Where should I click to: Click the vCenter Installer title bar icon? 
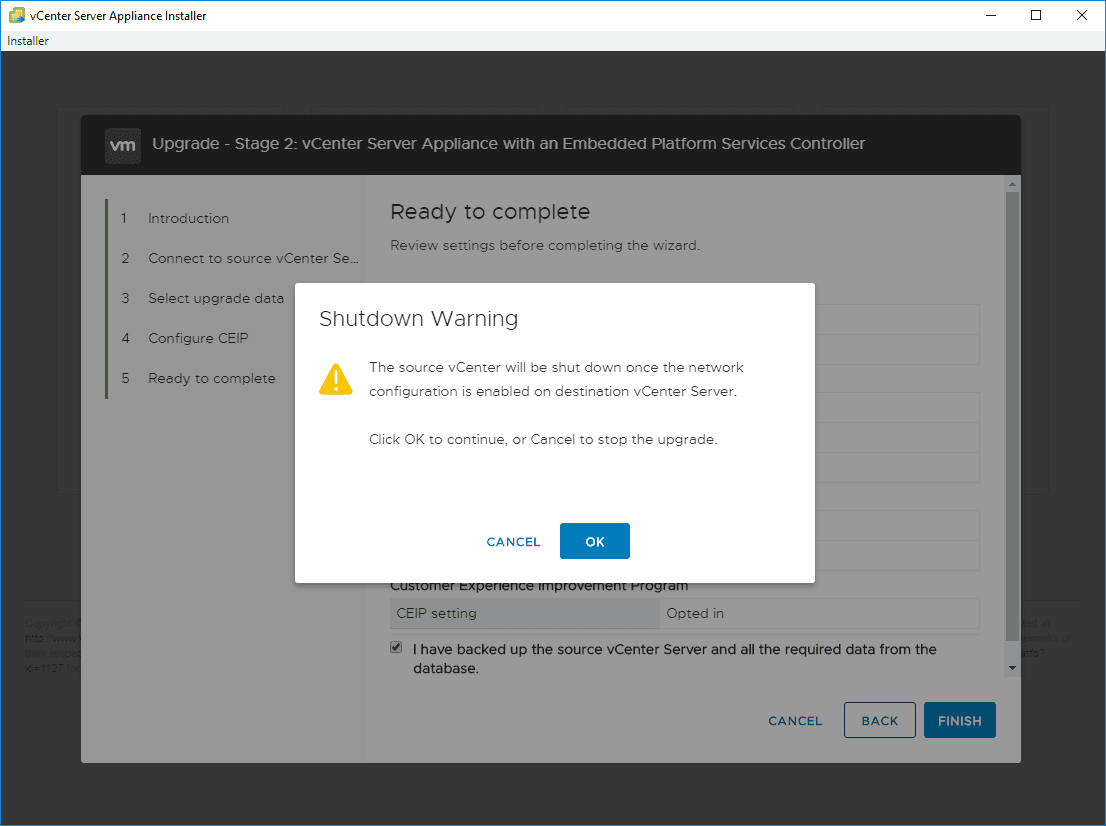coord(17,15)
